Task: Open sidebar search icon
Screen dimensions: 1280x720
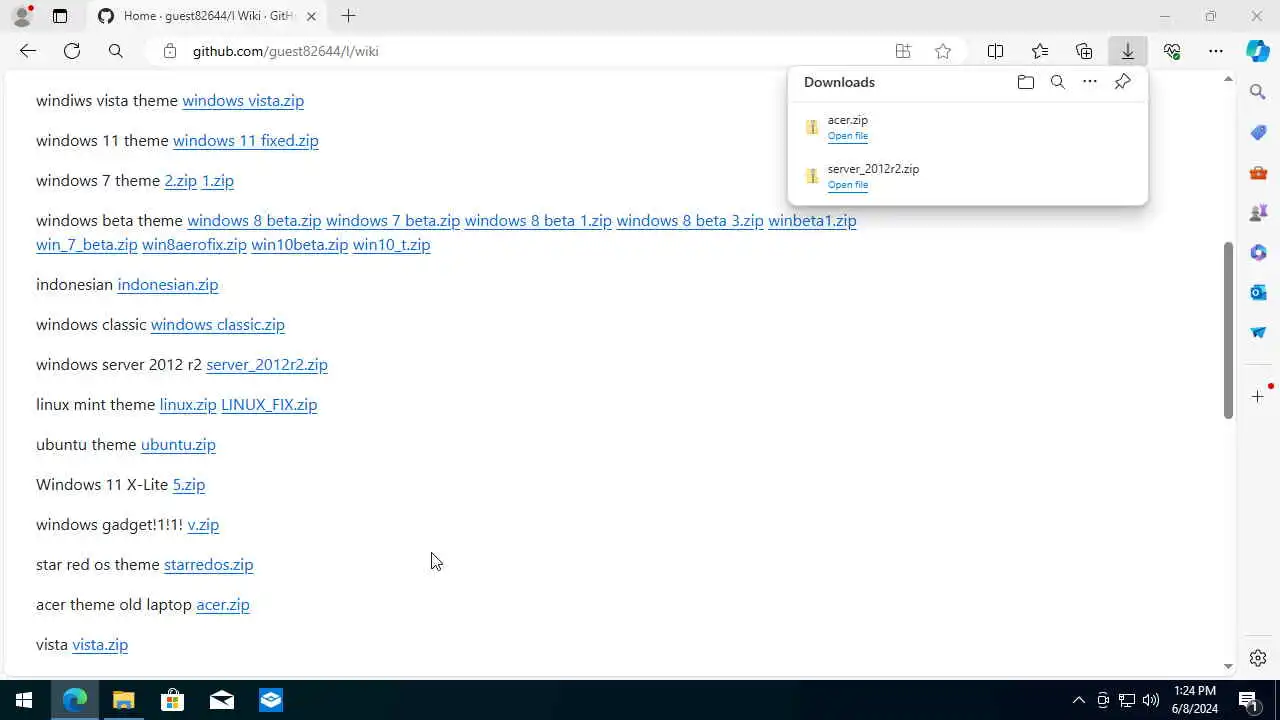Action: 1258,92
